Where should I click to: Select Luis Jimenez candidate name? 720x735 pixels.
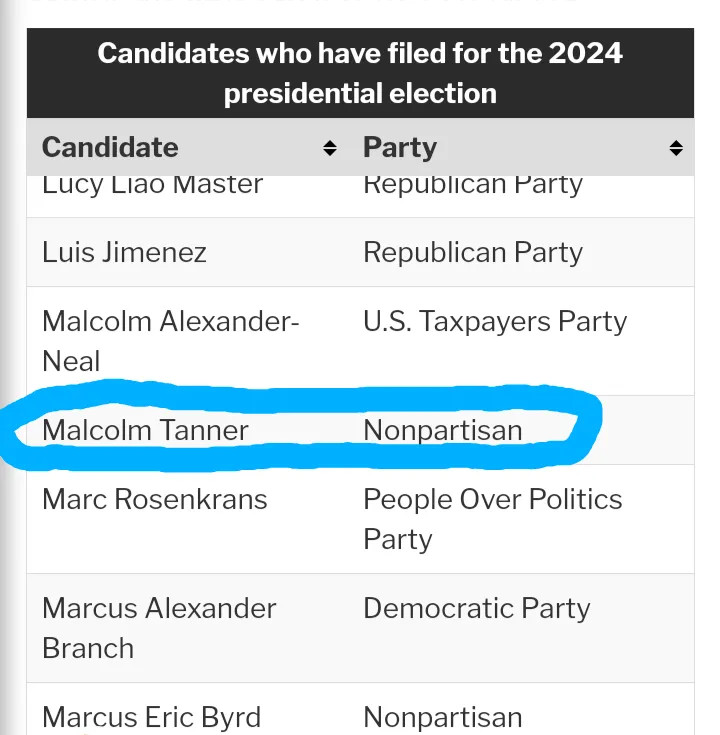click(124, 252)
